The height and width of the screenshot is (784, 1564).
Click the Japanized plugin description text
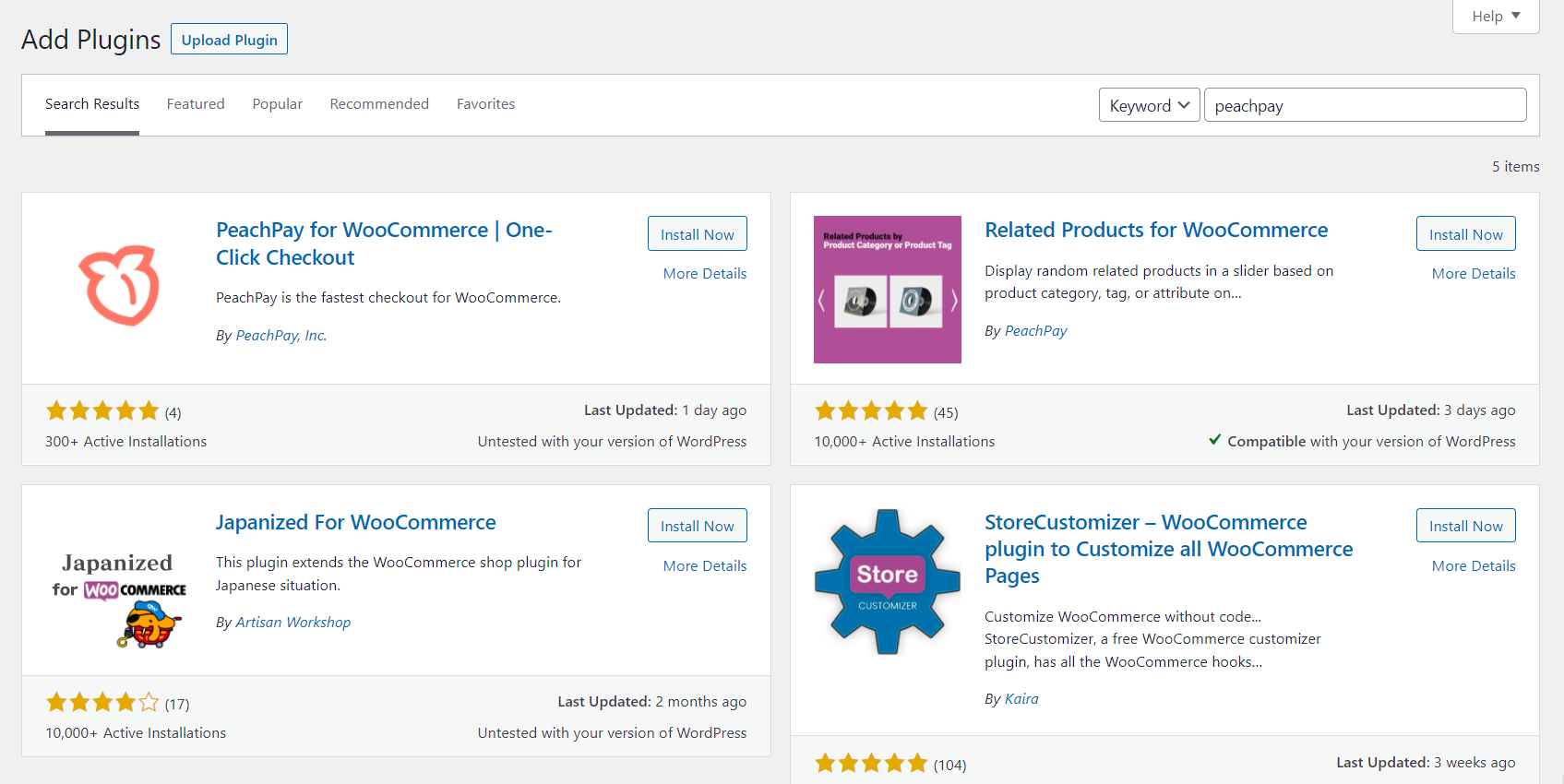(399, 574)
